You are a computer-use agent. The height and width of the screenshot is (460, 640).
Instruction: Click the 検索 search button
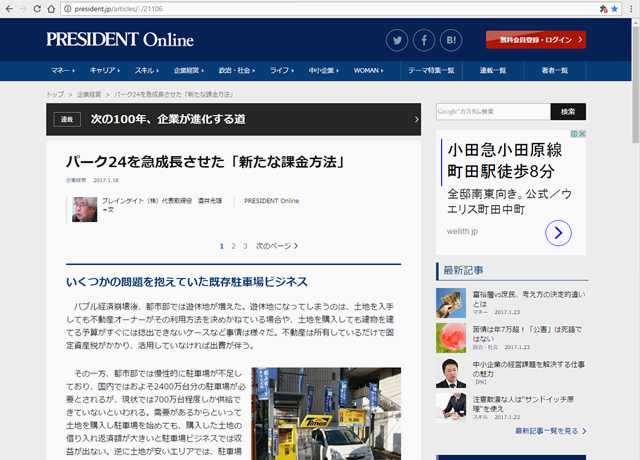click(568, 111)
